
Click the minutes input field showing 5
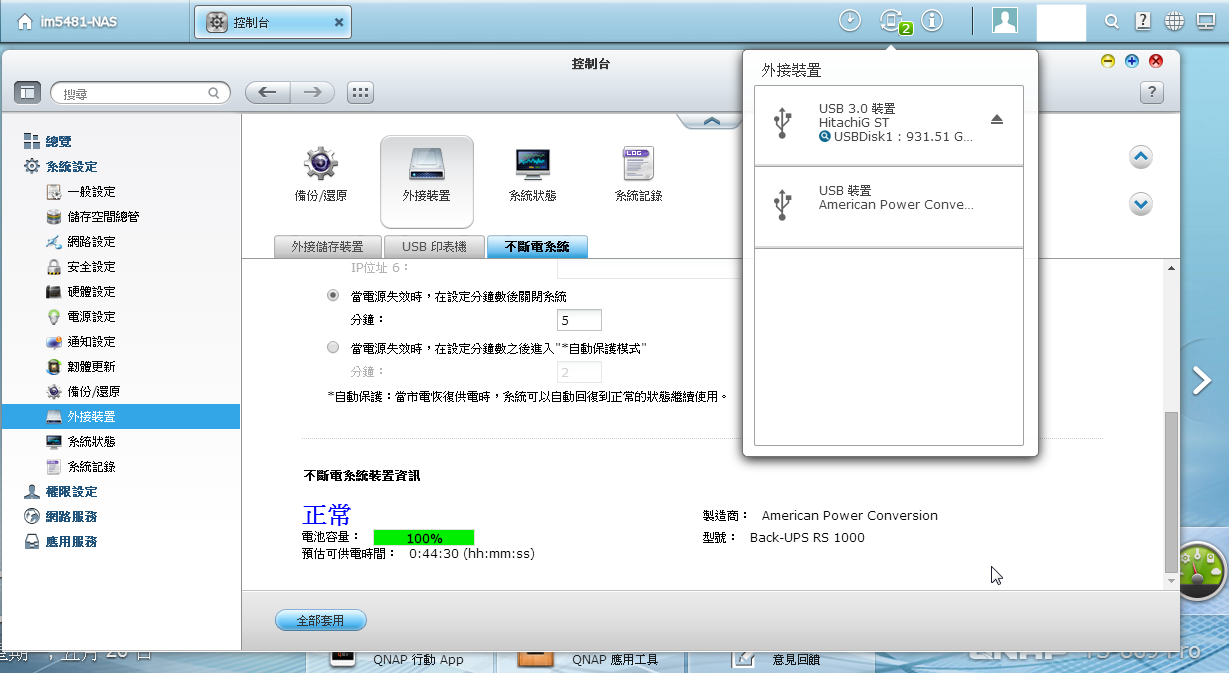(x=579, y=321)
